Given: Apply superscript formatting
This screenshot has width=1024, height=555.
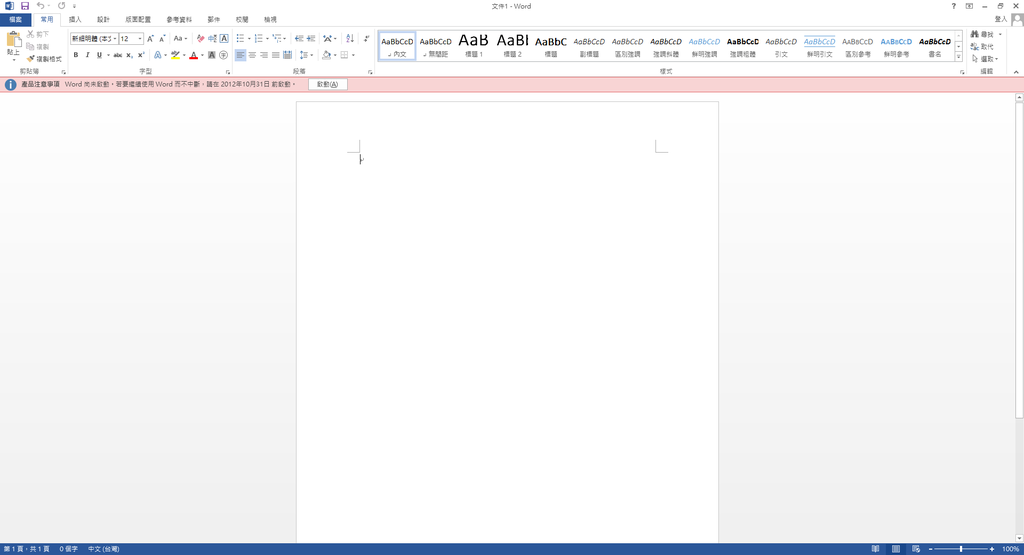Looking at the screenshot, I should click(x=141, y=55).
